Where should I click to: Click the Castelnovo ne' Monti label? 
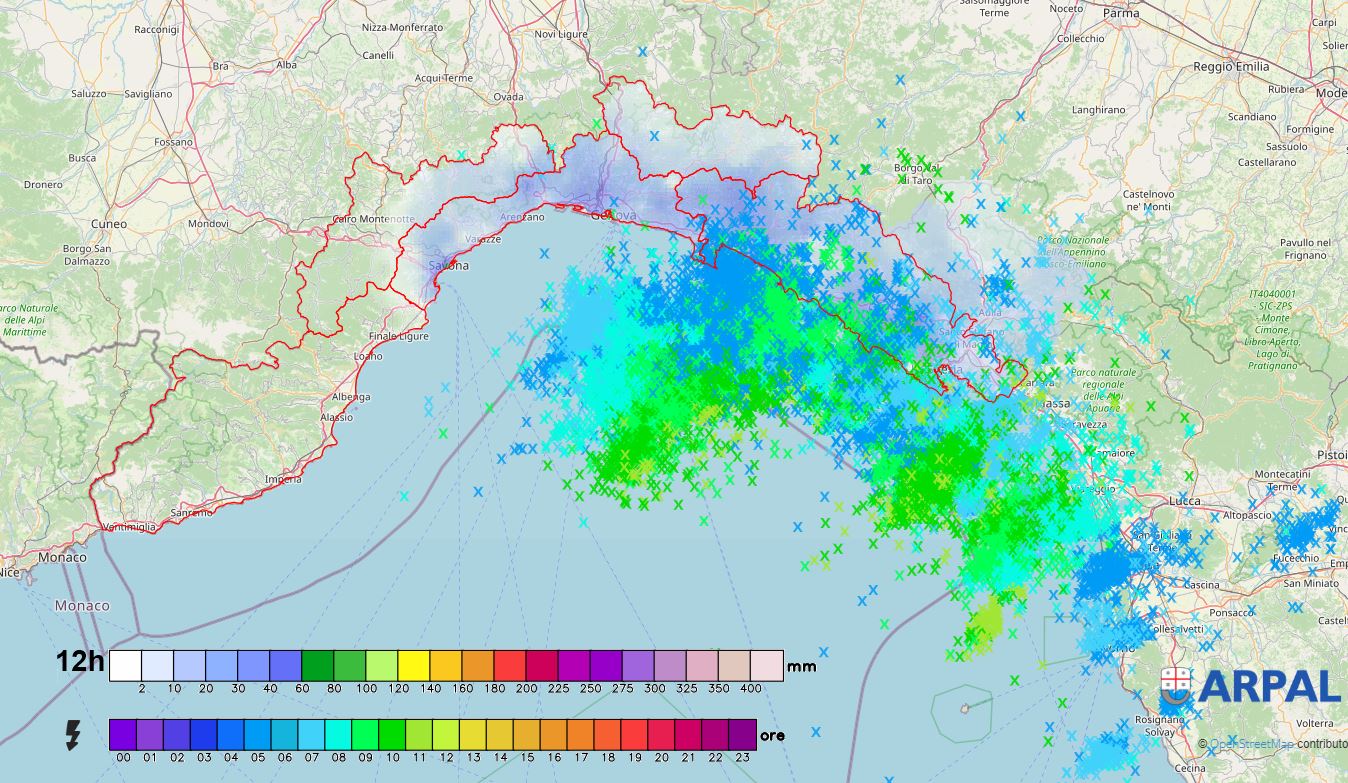click(1148, 200)
